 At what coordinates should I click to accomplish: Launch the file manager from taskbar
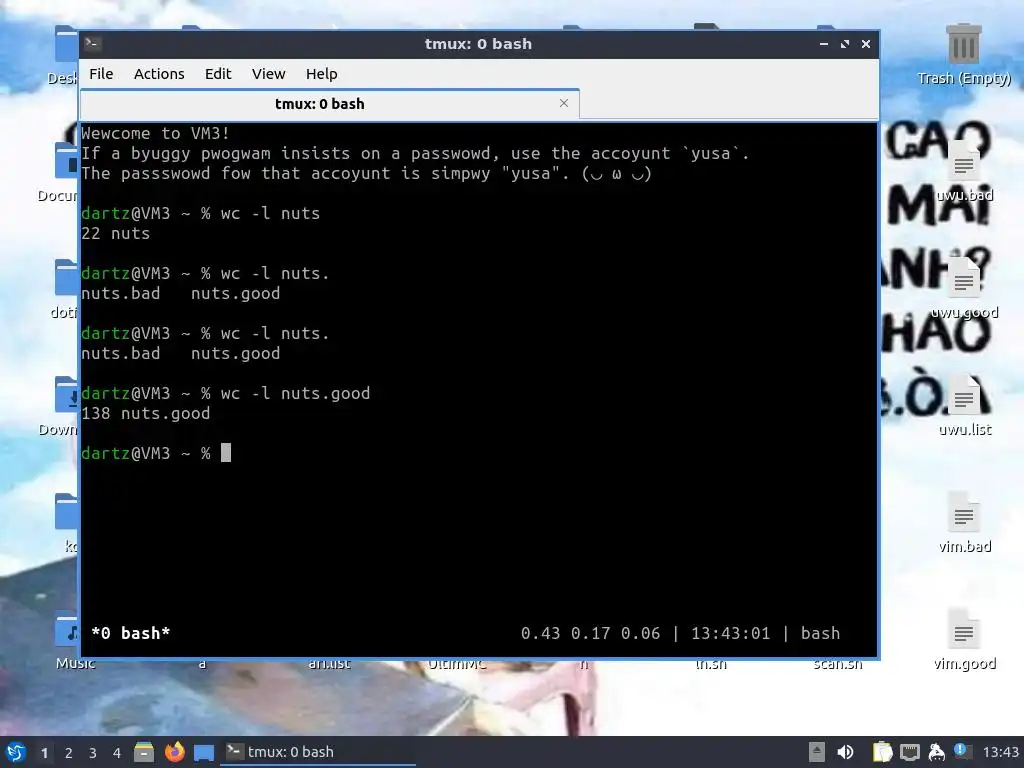144,752
